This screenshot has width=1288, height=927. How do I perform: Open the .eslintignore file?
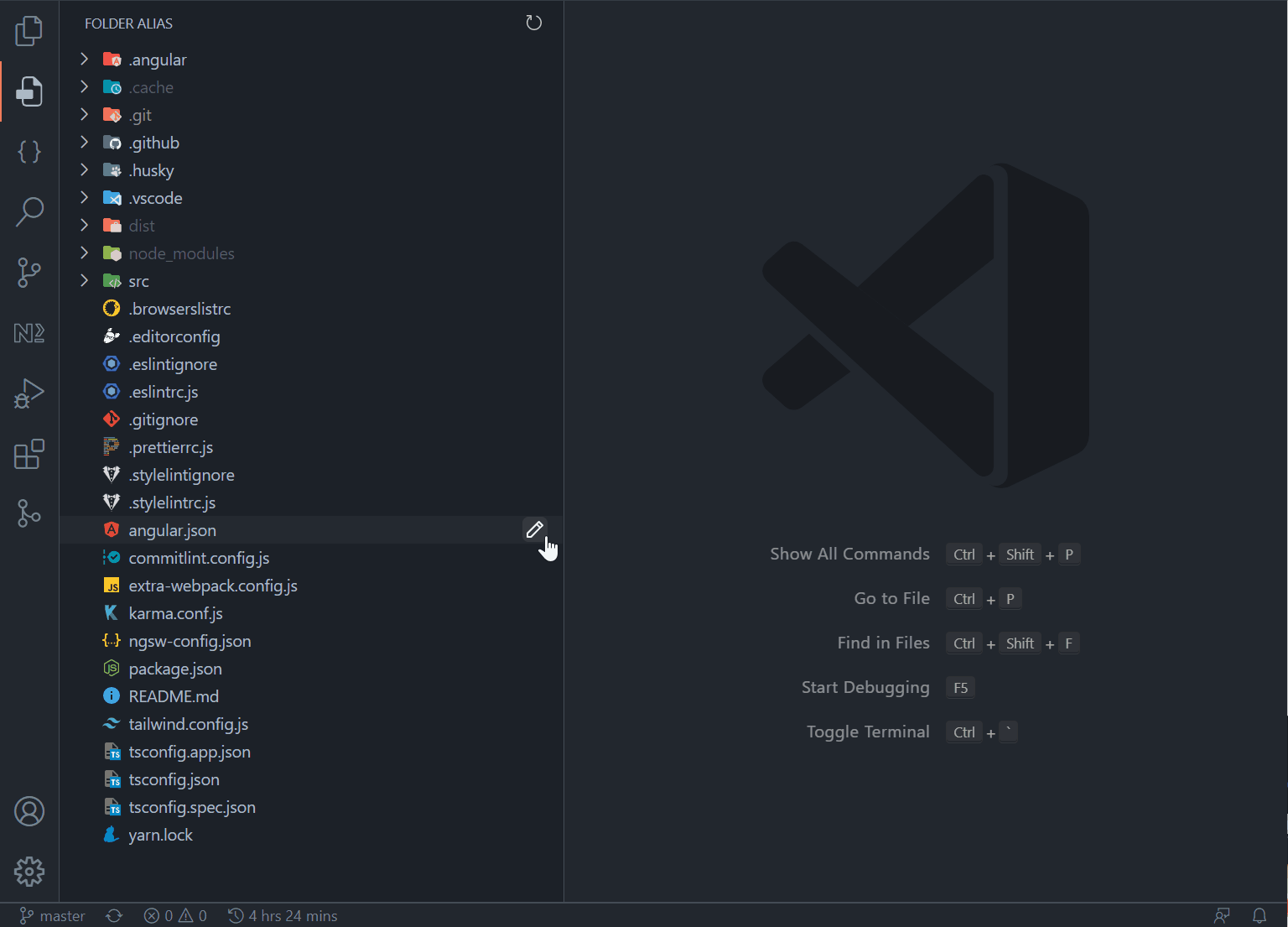point(311,364)
